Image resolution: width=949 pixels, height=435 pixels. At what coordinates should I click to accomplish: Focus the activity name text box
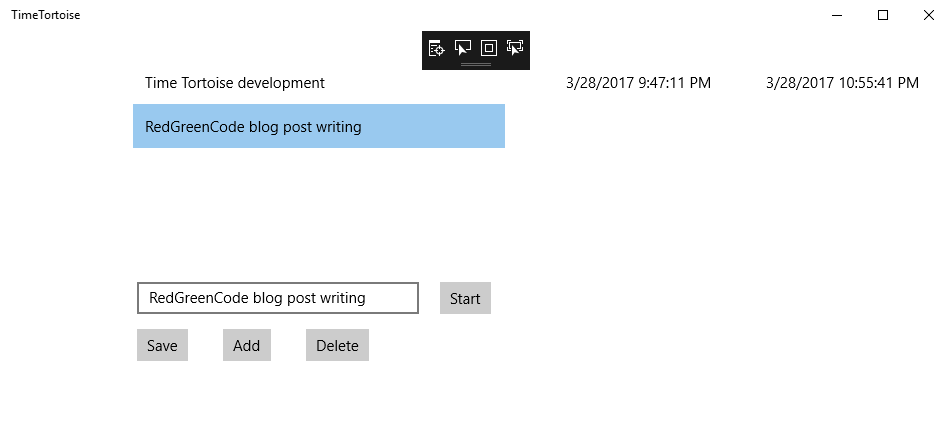coord(277,298)
